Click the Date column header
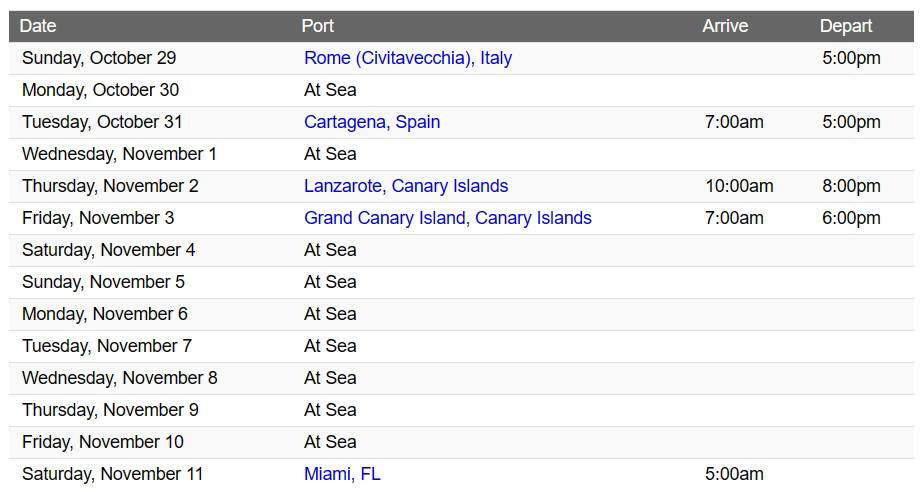 coord(38,26)
